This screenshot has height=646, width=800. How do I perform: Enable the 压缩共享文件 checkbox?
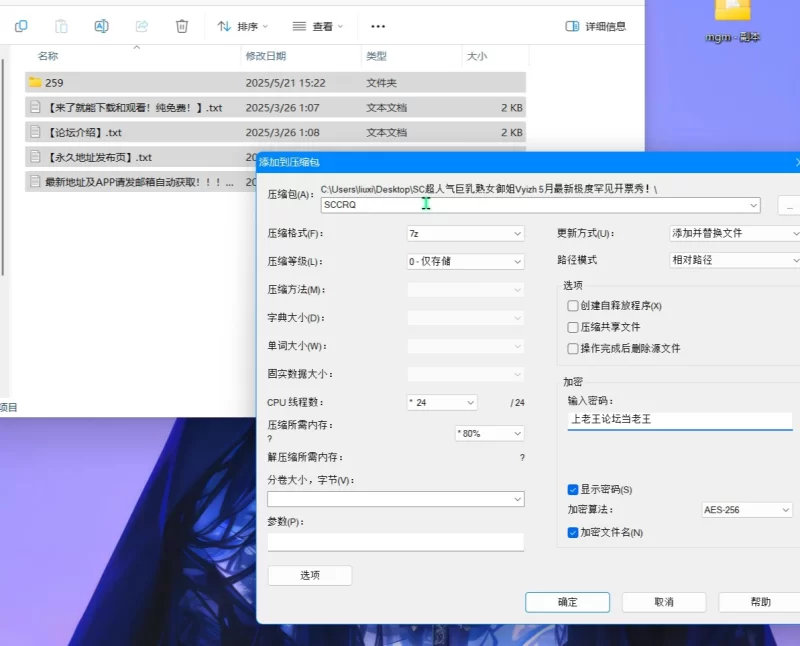pos(572,327)
